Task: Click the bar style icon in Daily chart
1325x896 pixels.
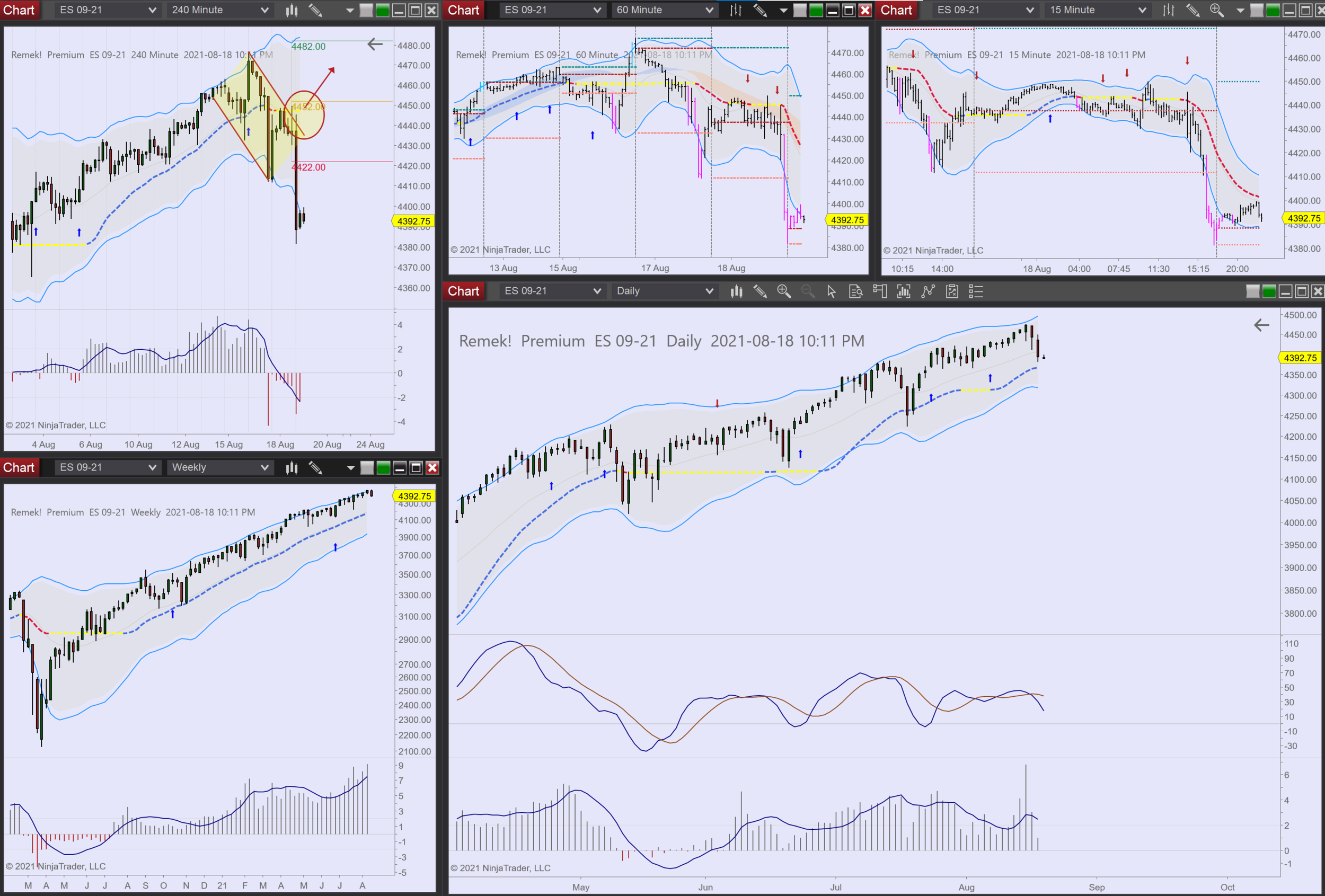Action: (736, 291)
